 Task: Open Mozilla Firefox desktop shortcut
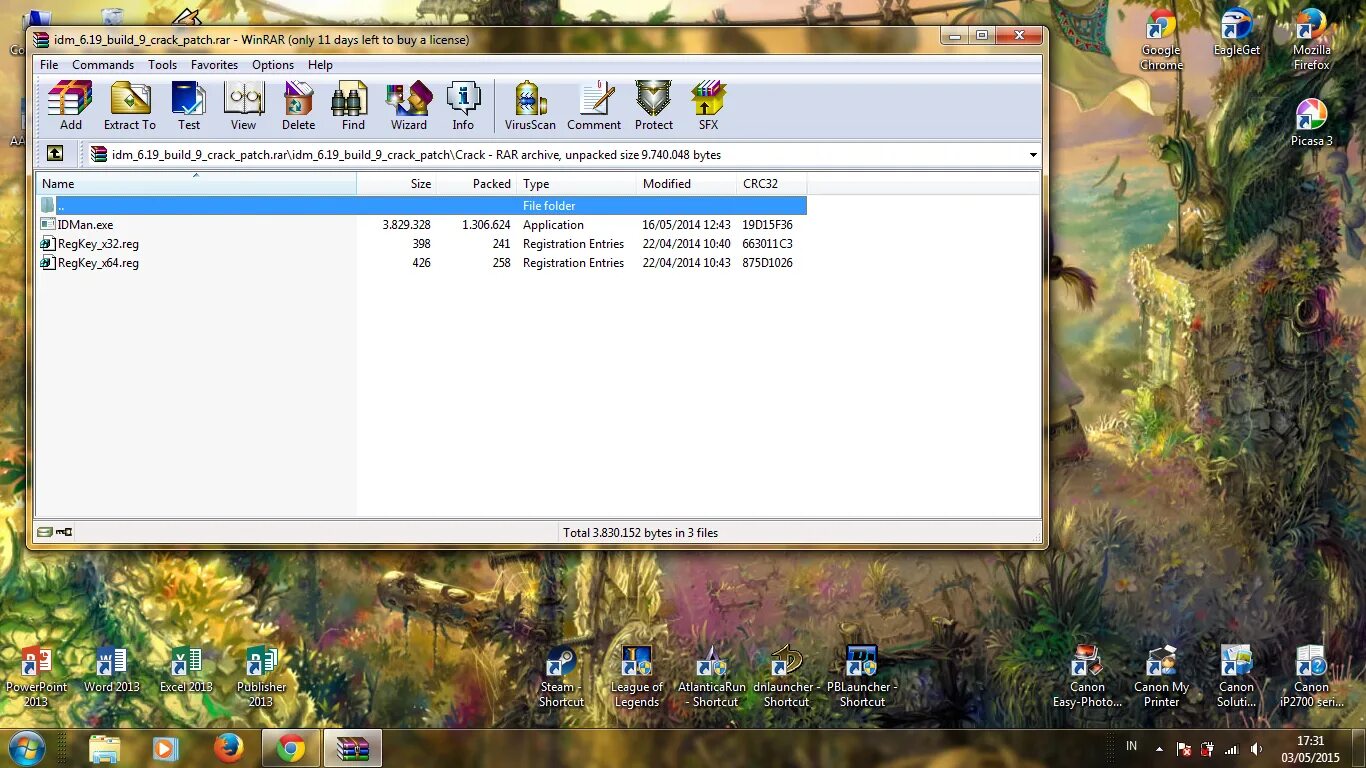(x=1312, y=41)
